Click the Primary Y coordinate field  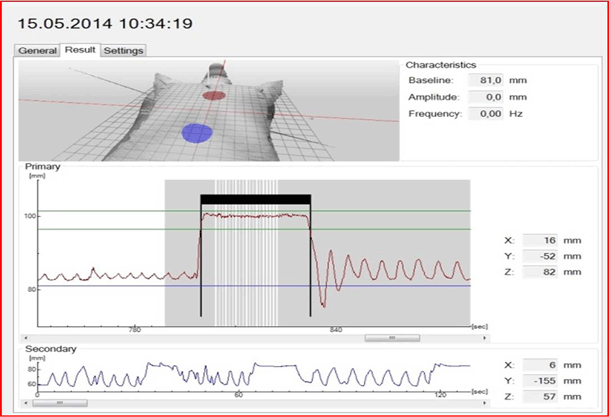tap(541, 256)
